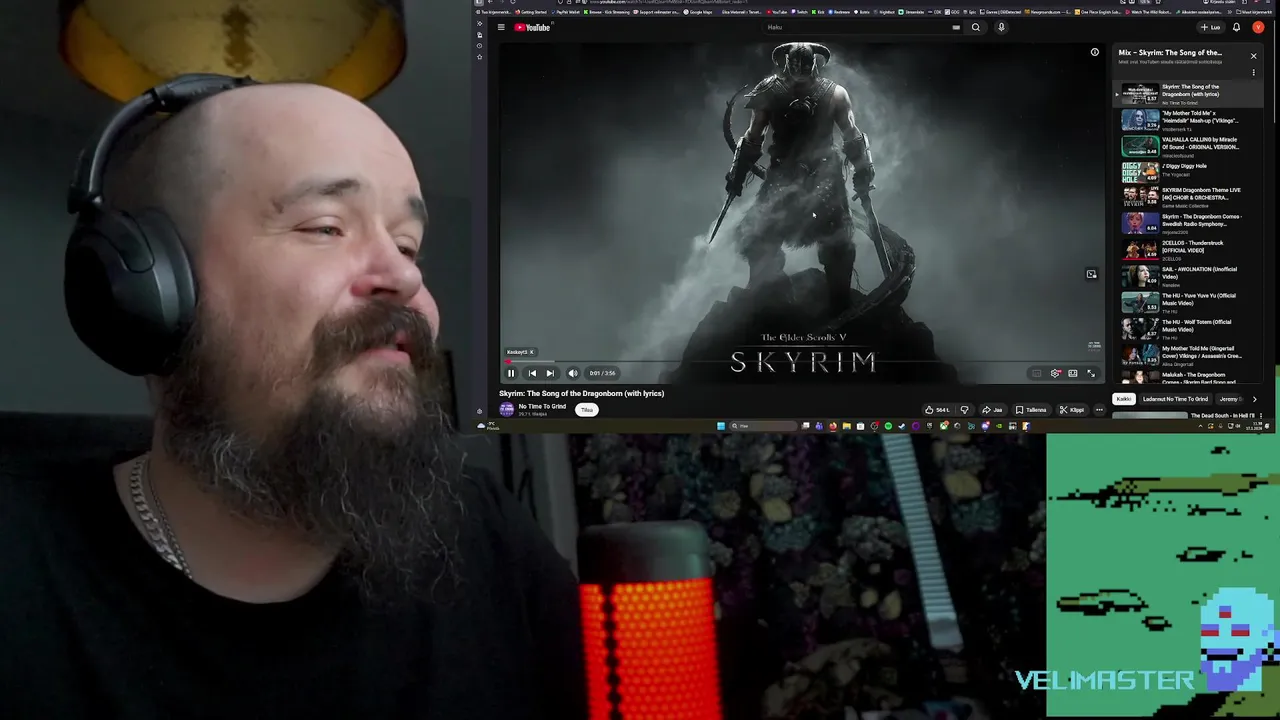Viewport: 1280px width, 720px height.
Task: Click the Windows taskbar search box
Action: click(763, 426)
